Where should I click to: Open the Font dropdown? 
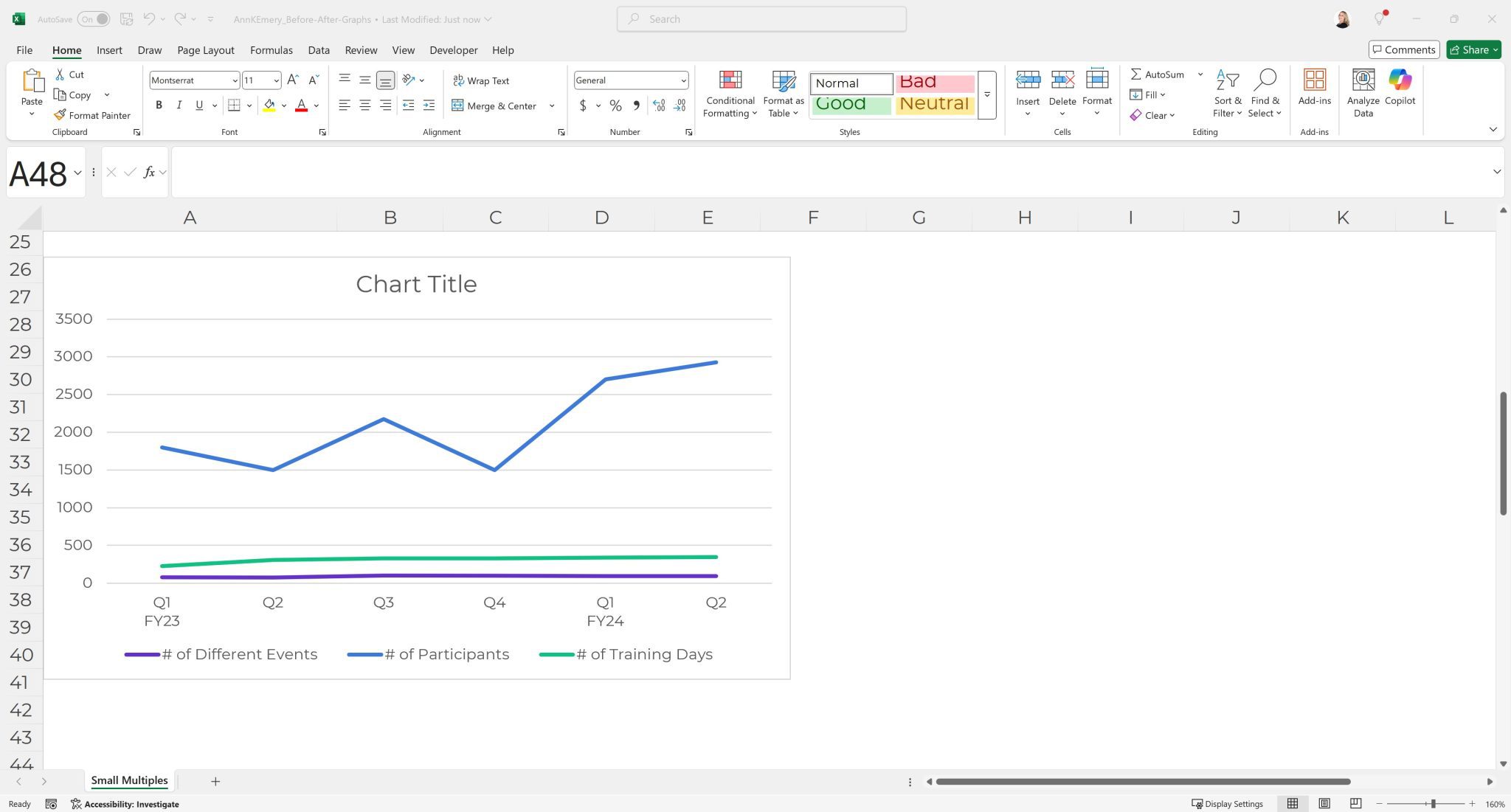(x=235, y=80)
